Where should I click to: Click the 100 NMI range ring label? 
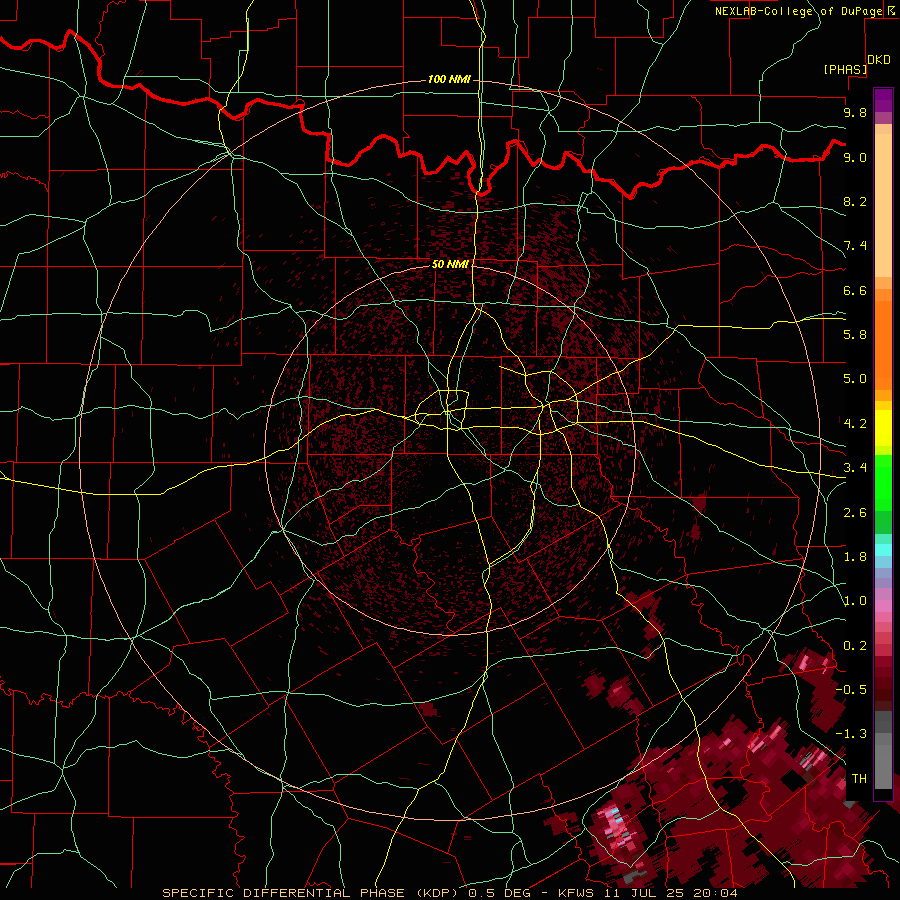449,79
